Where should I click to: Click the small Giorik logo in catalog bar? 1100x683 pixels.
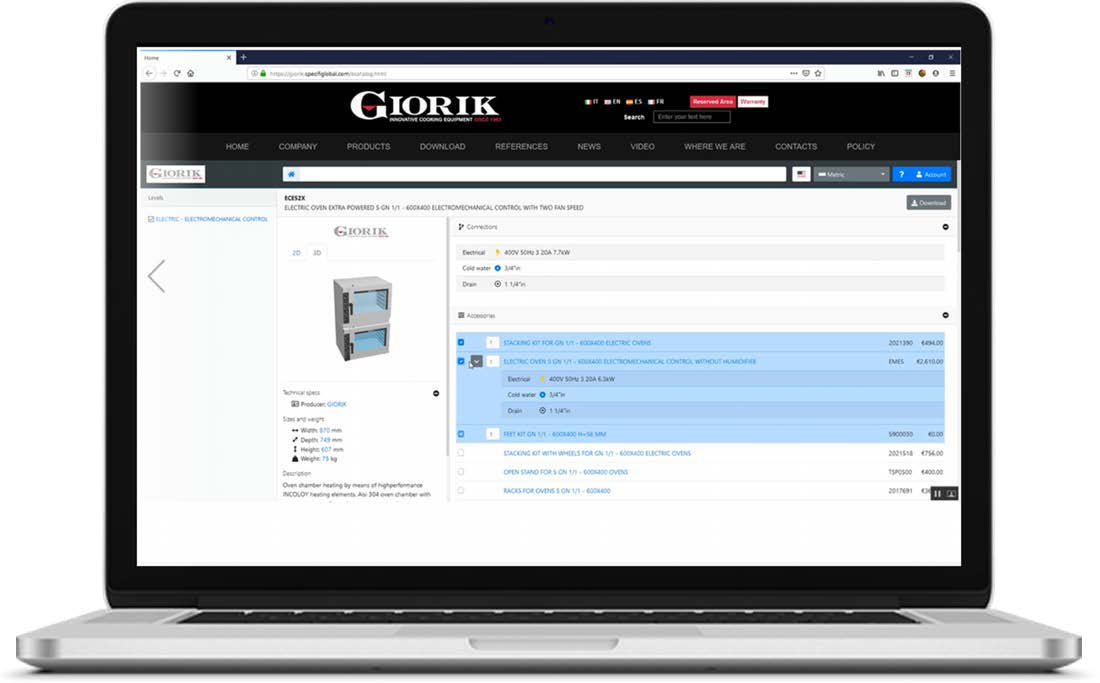(x=175, y=173)
